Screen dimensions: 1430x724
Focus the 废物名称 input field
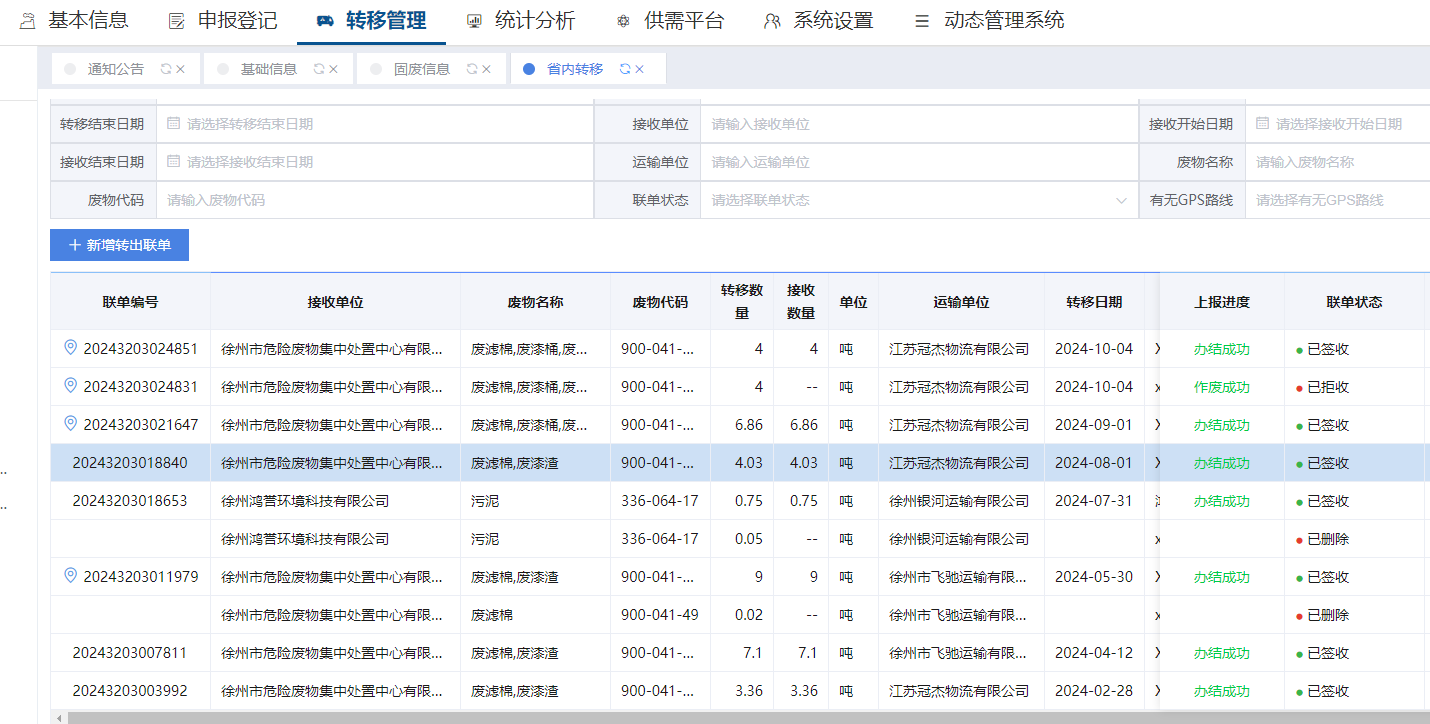click(1338, 162)
